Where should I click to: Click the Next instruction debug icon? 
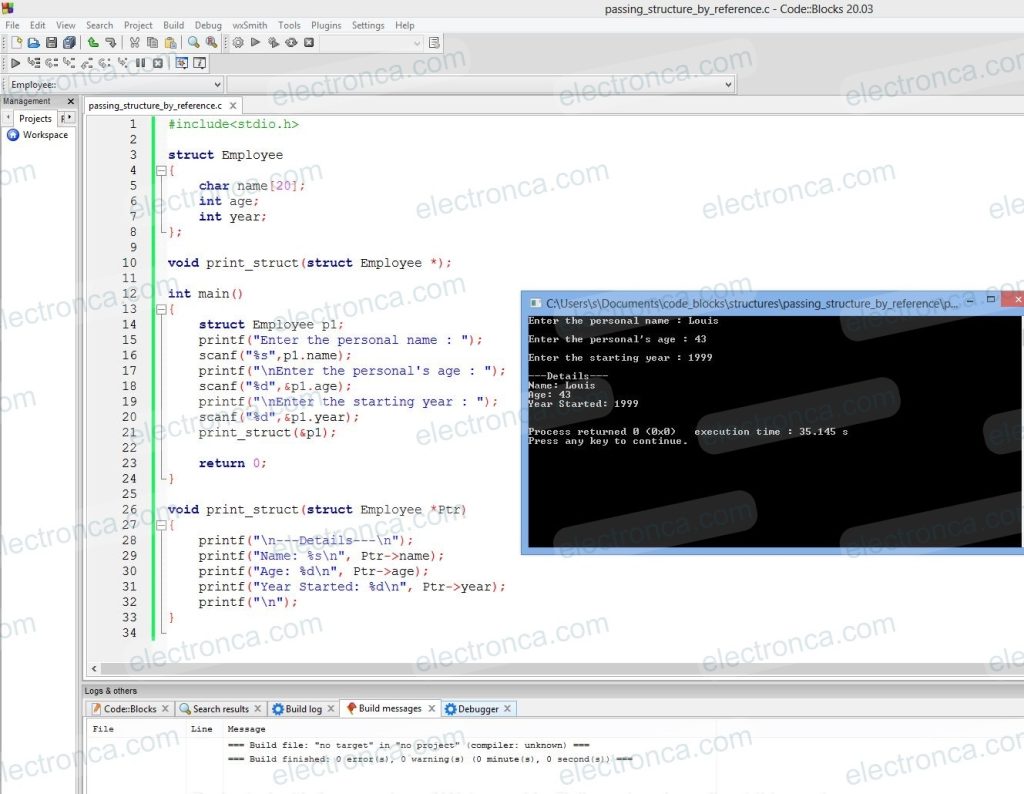[104, 63]
